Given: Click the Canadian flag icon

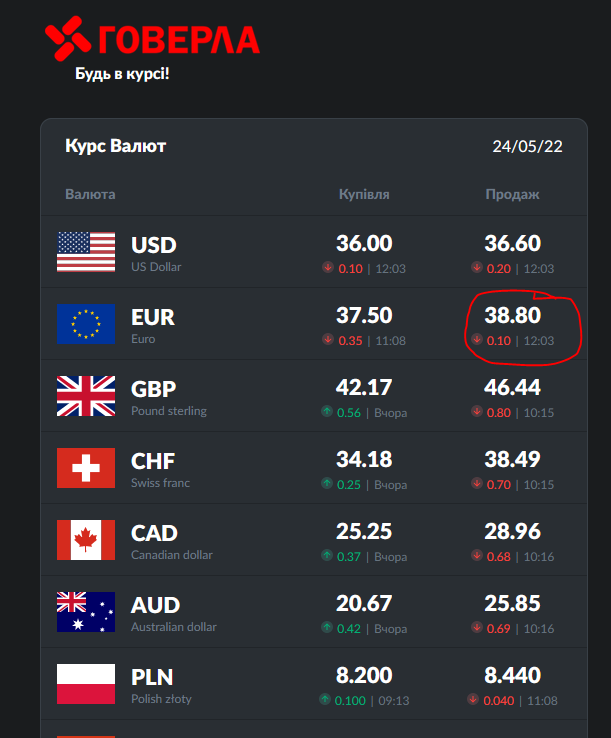Looking at the screenshot, I should (x=86, y=540).
